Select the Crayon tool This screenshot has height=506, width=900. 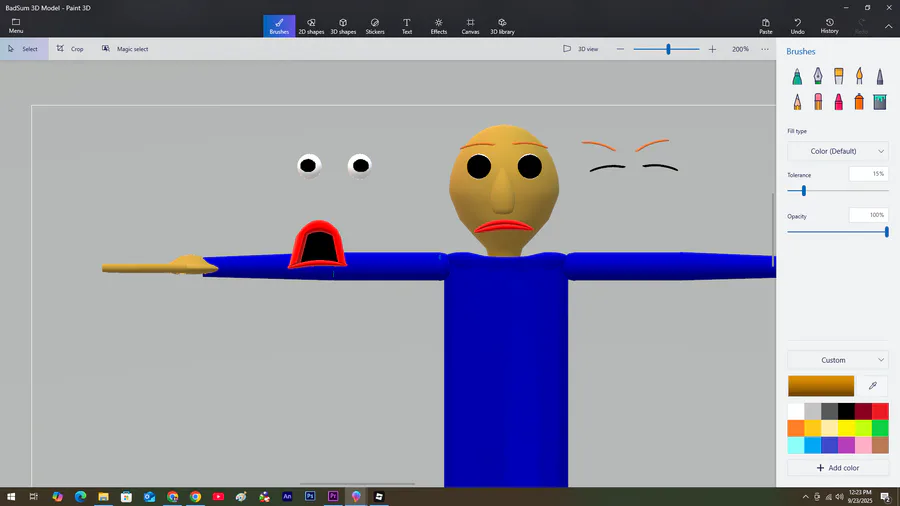(x=839, y=102)
